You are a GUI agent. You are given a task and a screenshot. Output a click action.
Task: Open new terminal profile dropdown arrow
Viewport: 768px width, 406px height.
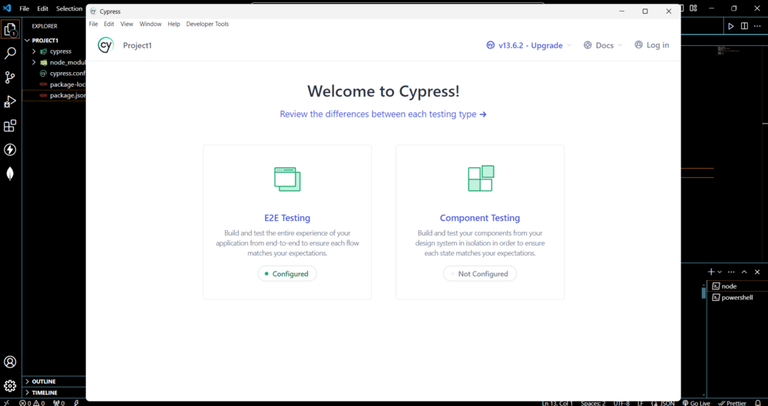pos(720,272)
